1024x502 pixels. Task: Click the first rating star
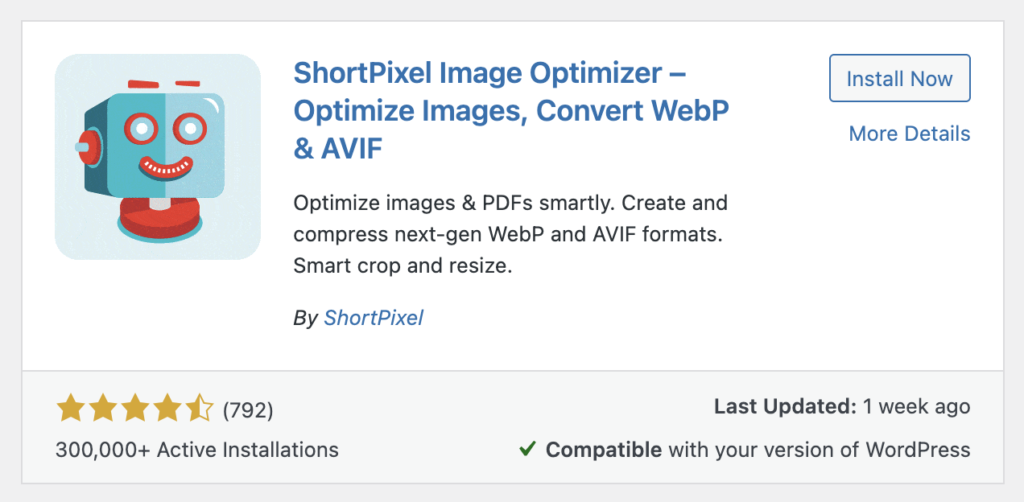pyautogui.click(x=70, y=408)
